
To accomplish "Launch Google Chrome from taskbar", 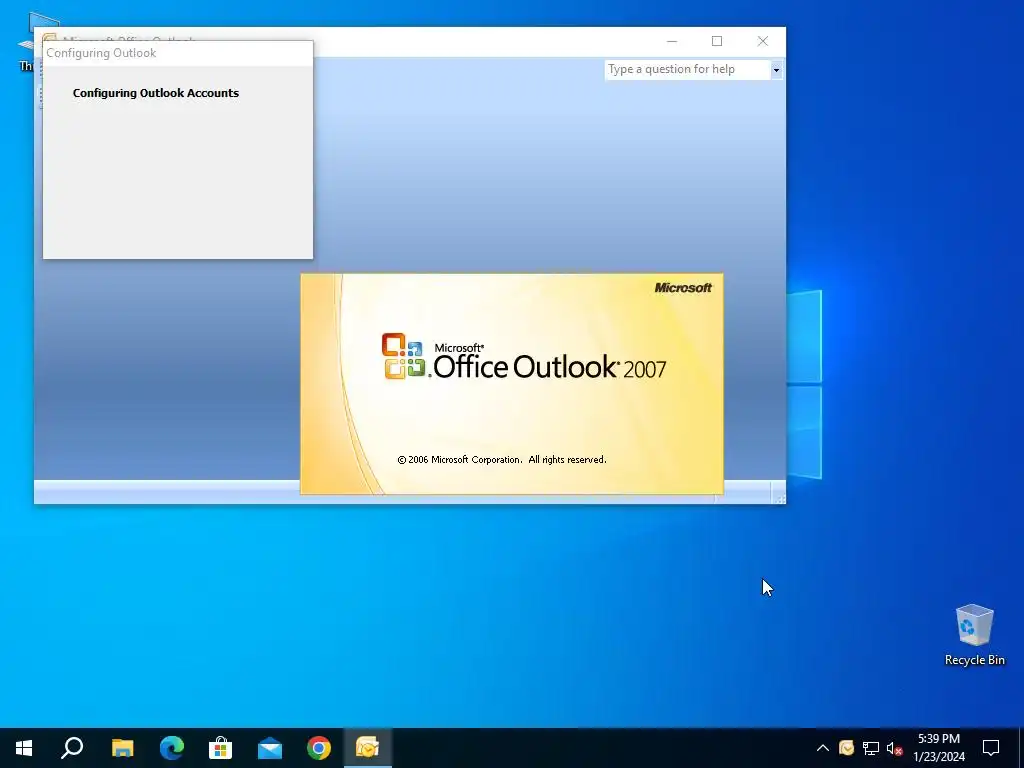I will tap(319, 748).
